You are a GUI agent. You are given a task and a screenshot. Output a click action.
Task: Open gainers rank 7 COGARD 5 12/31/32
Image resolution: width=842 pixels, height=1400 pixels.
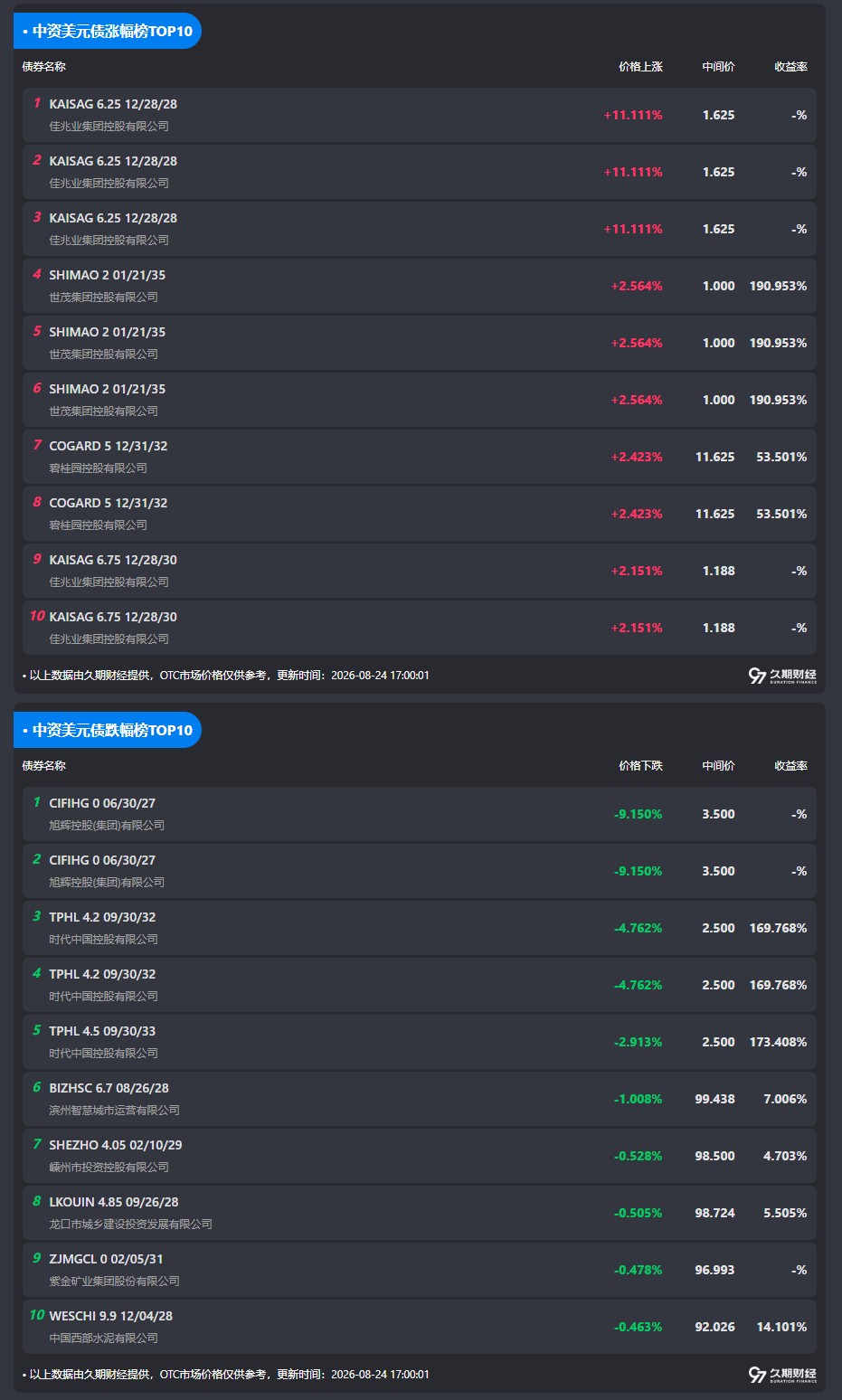[x=420, y=457]
